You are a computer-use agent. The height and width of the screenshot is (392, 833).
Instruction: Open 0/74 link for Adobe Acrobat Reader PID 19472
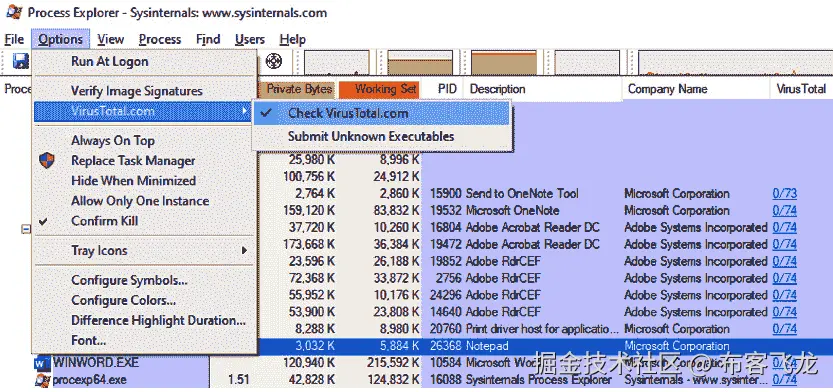[x=785, y=245]
